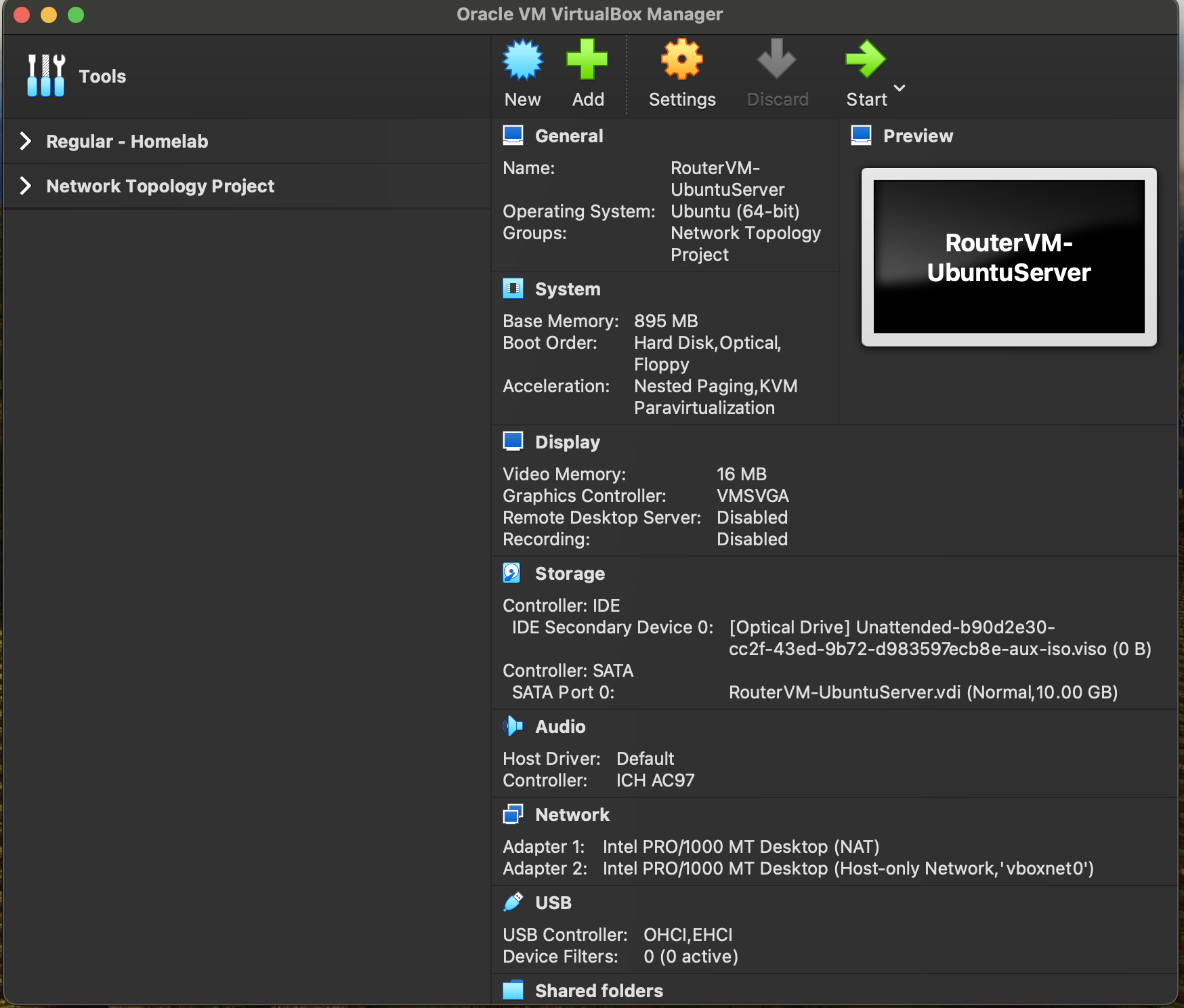The width and height of the screenshot is (1184, 1008).
Task: Click the Discard down-arrow icon
Action: point(777,60)
